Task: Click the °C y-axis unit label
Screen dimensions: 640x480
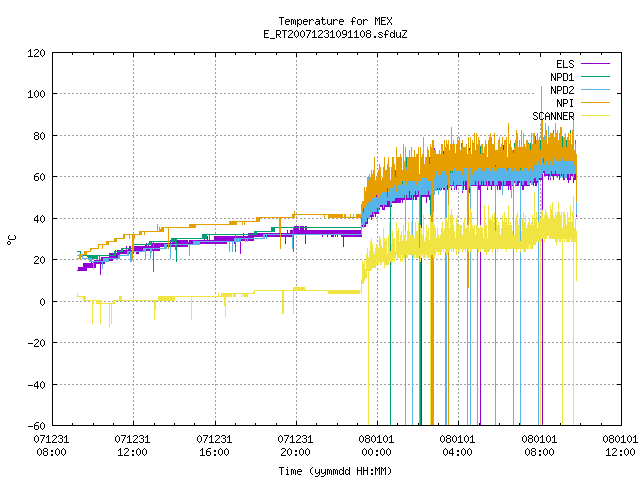Action: (12, 240)
